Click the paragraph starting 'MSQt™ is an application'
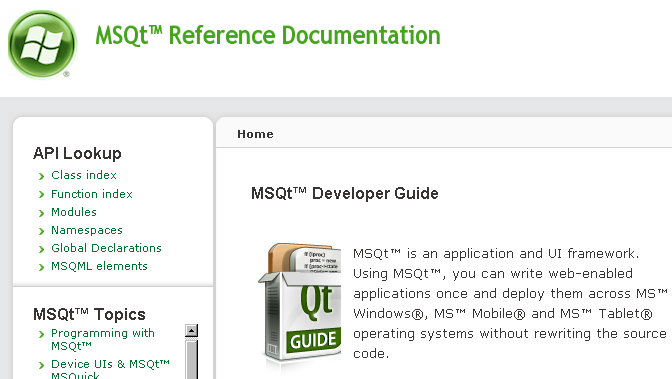This screenshot has width=672, height=379. point(510,304)
